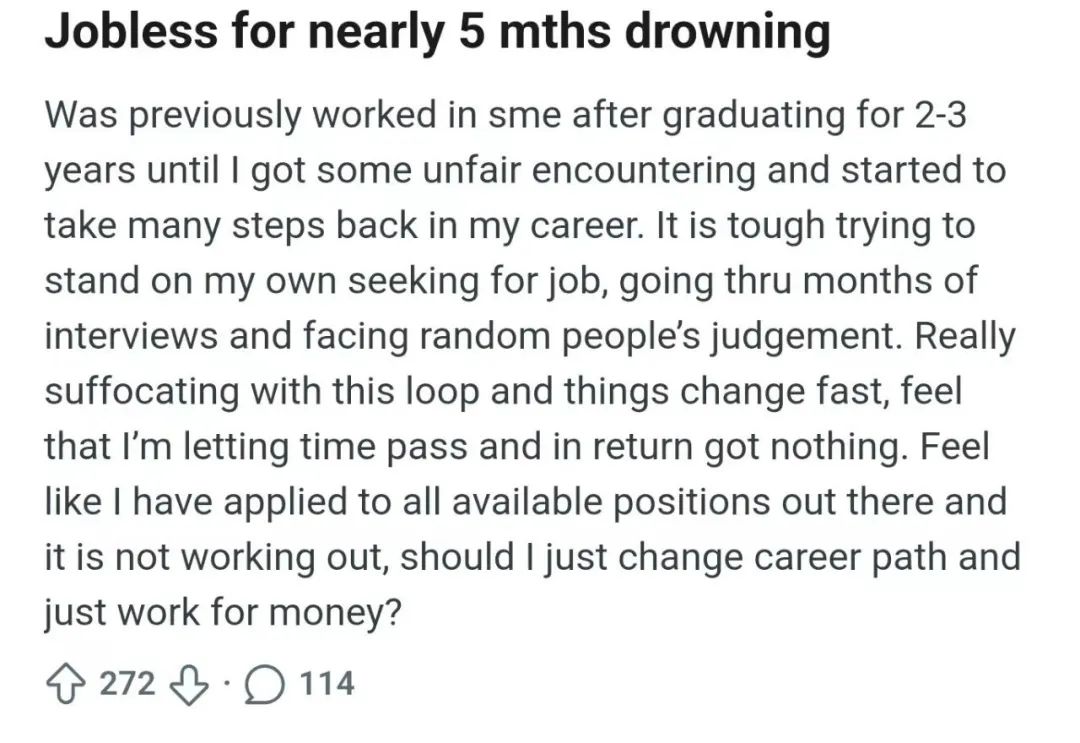Downvote the post with the down arrow
Viewport: 1080px width, 743px height.
[x=189, y=685]
